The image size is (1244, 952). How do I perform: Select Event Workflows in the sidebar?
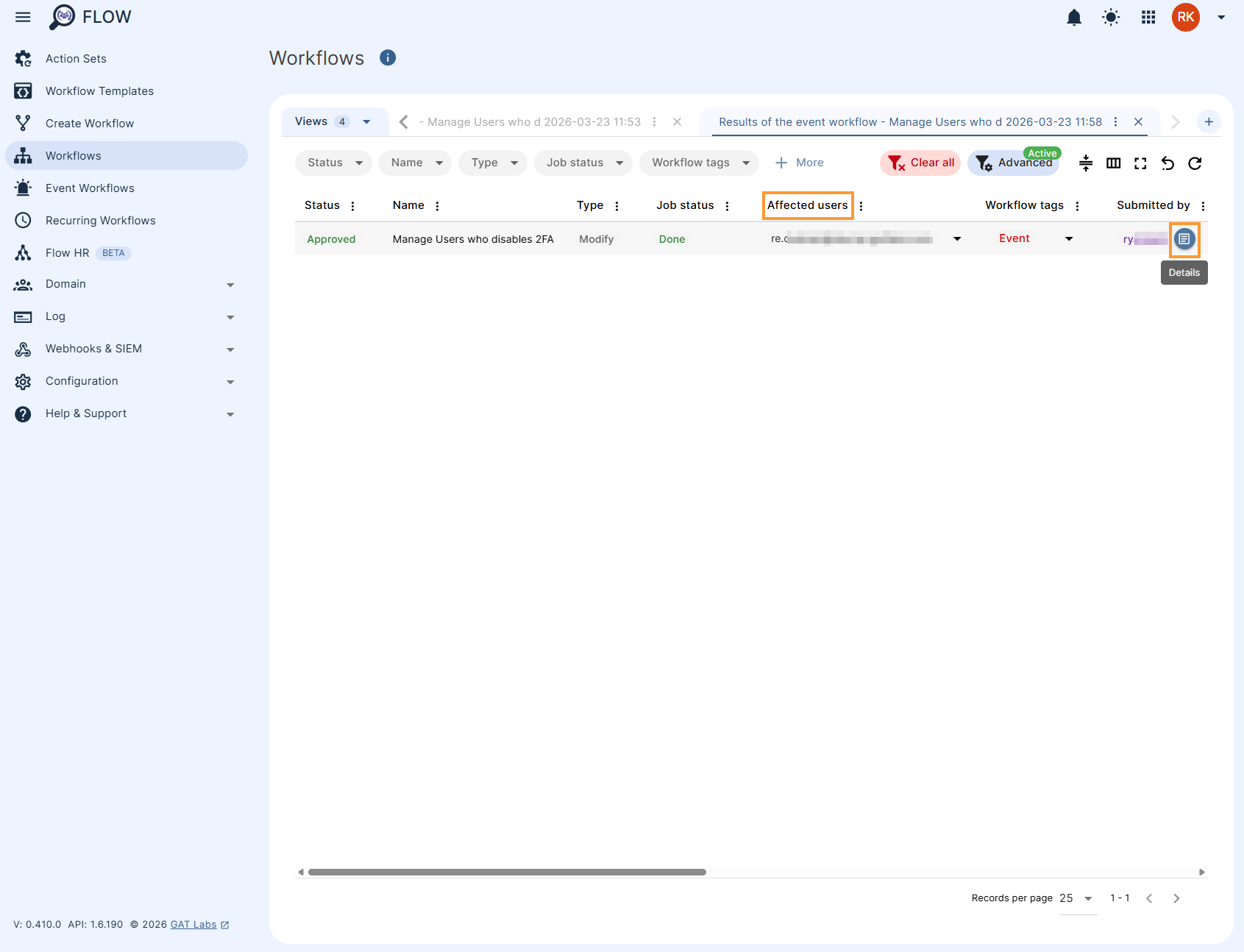[90, 188]
